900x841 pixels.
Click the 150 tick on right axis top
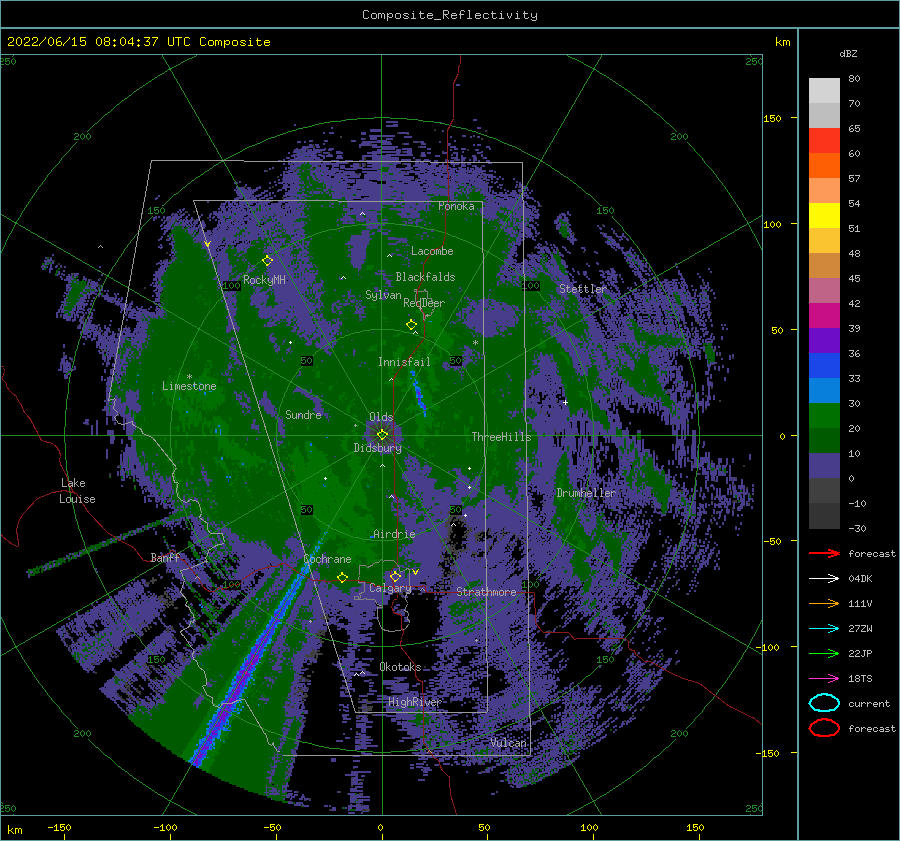pyautogui.click(x=772, y=118)
